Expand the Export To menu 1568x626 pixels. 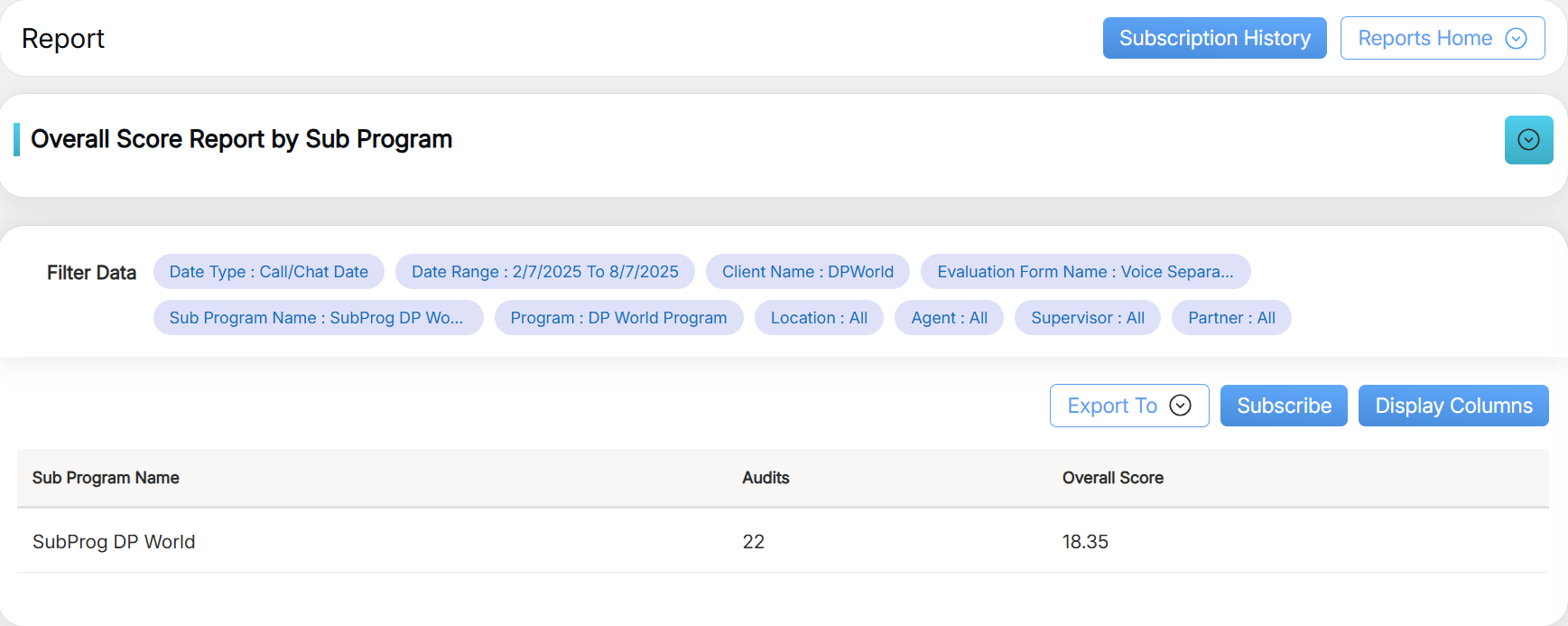(x=1128, y=406)
